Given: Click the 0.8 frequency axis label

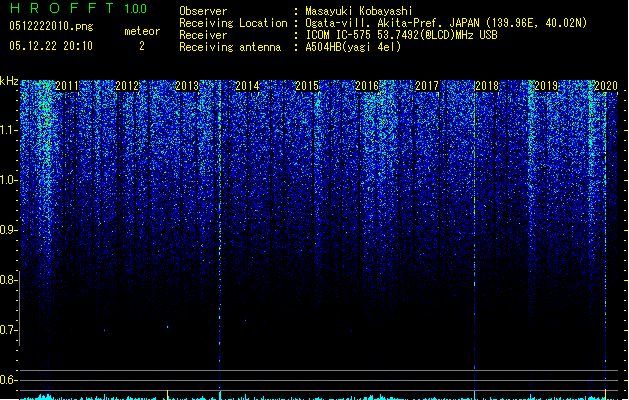Looking at the screenshot, I should point(8,280).
